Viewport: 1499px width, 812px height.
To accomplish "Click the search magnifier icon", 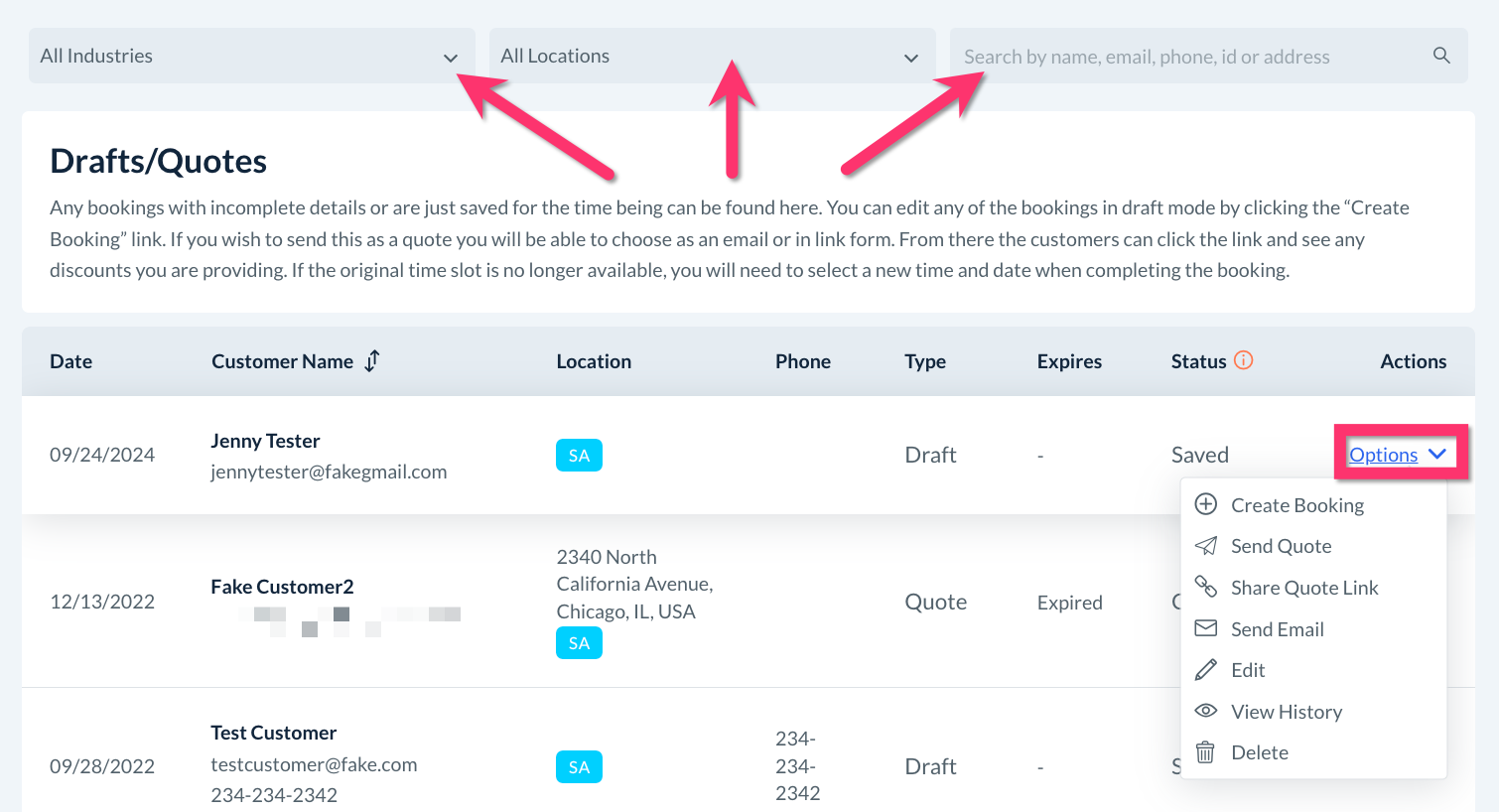I will pos(1441,56).
